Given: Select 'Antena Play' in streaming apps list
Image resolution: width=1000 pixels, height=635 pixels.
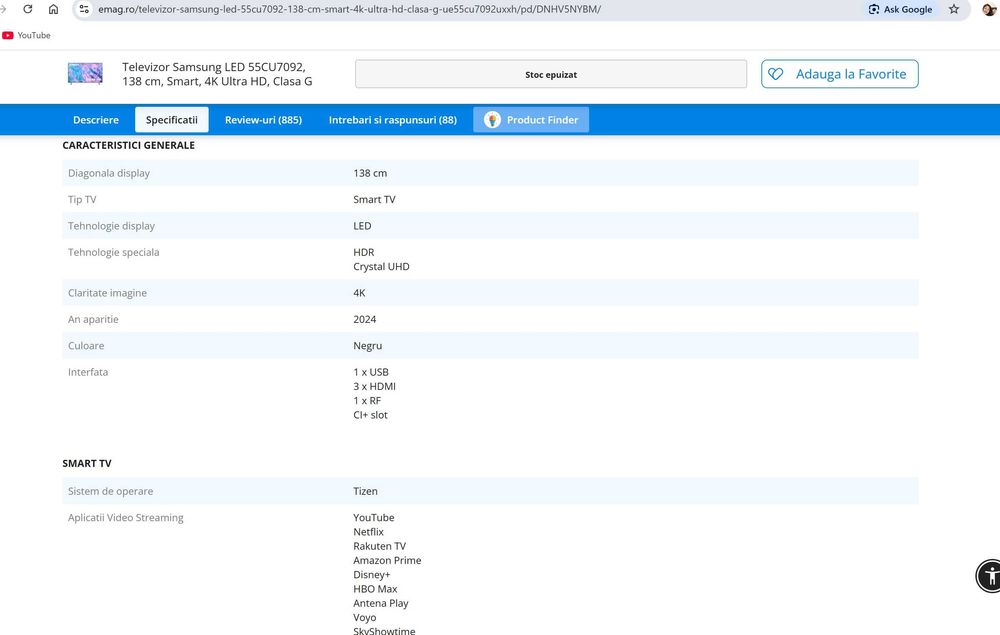Looking at the screenshot, I should tap(381, 603).
